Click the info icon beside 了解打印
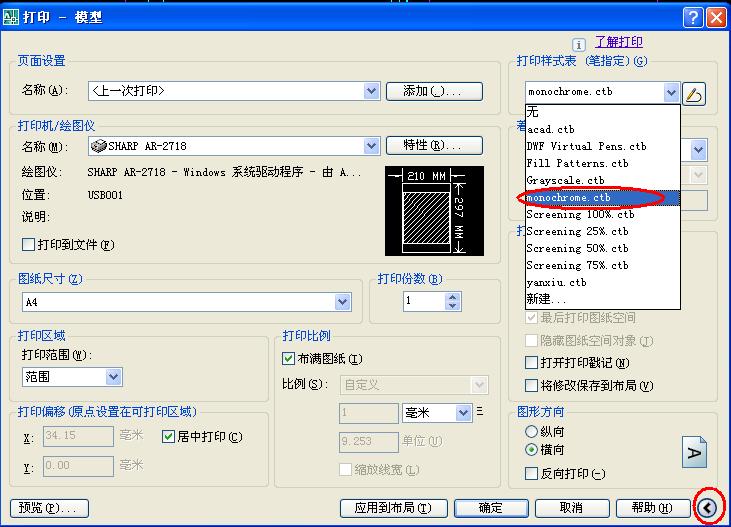Image resolution: width=731 pixels, height=527 pixels. (578, 44)
